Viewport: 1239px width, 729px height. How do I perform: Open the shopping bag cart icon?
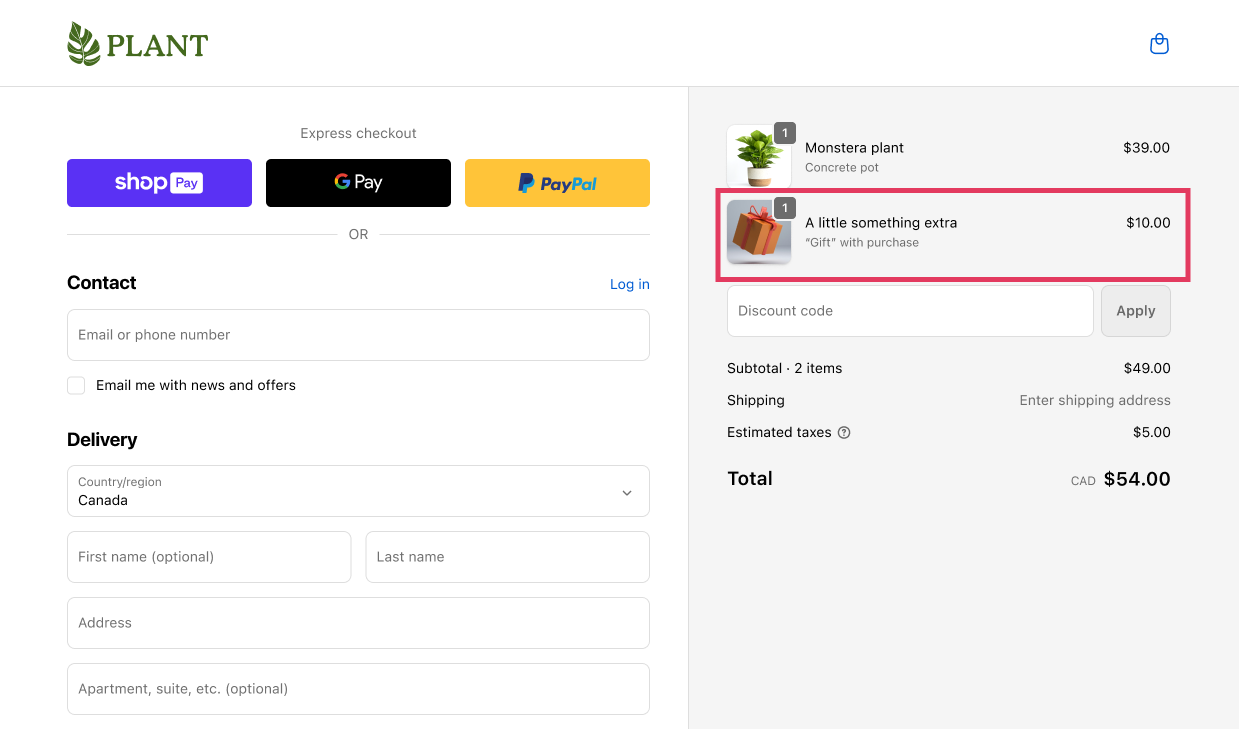tap(1159, 44)
